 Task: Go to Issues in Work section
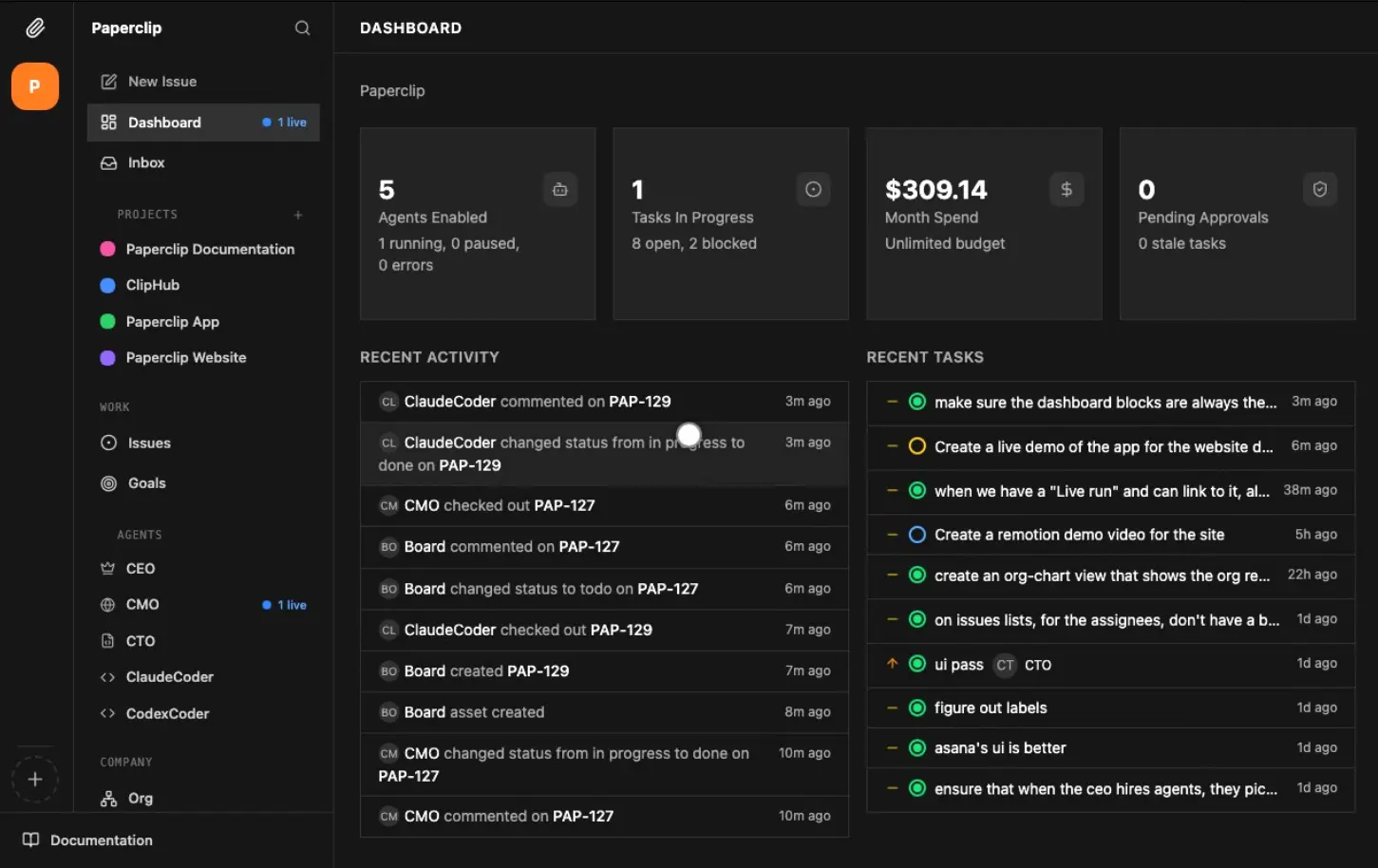[149, 443]
